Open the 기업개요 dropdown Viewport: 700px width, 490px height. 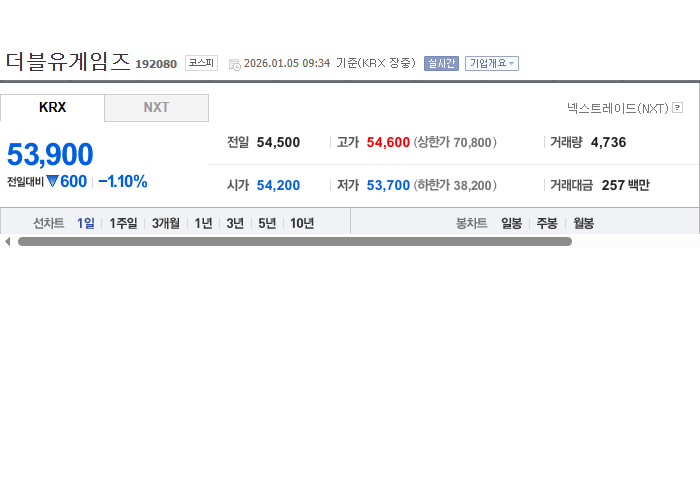(x=492, y=63)
